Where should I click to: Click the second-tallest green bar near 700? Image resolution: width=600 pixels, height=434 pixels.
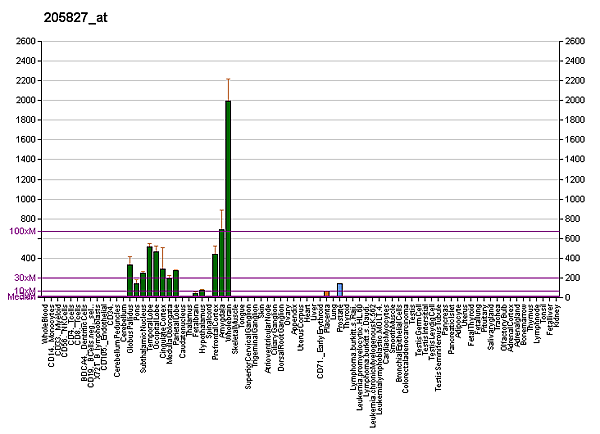[221, 263]
